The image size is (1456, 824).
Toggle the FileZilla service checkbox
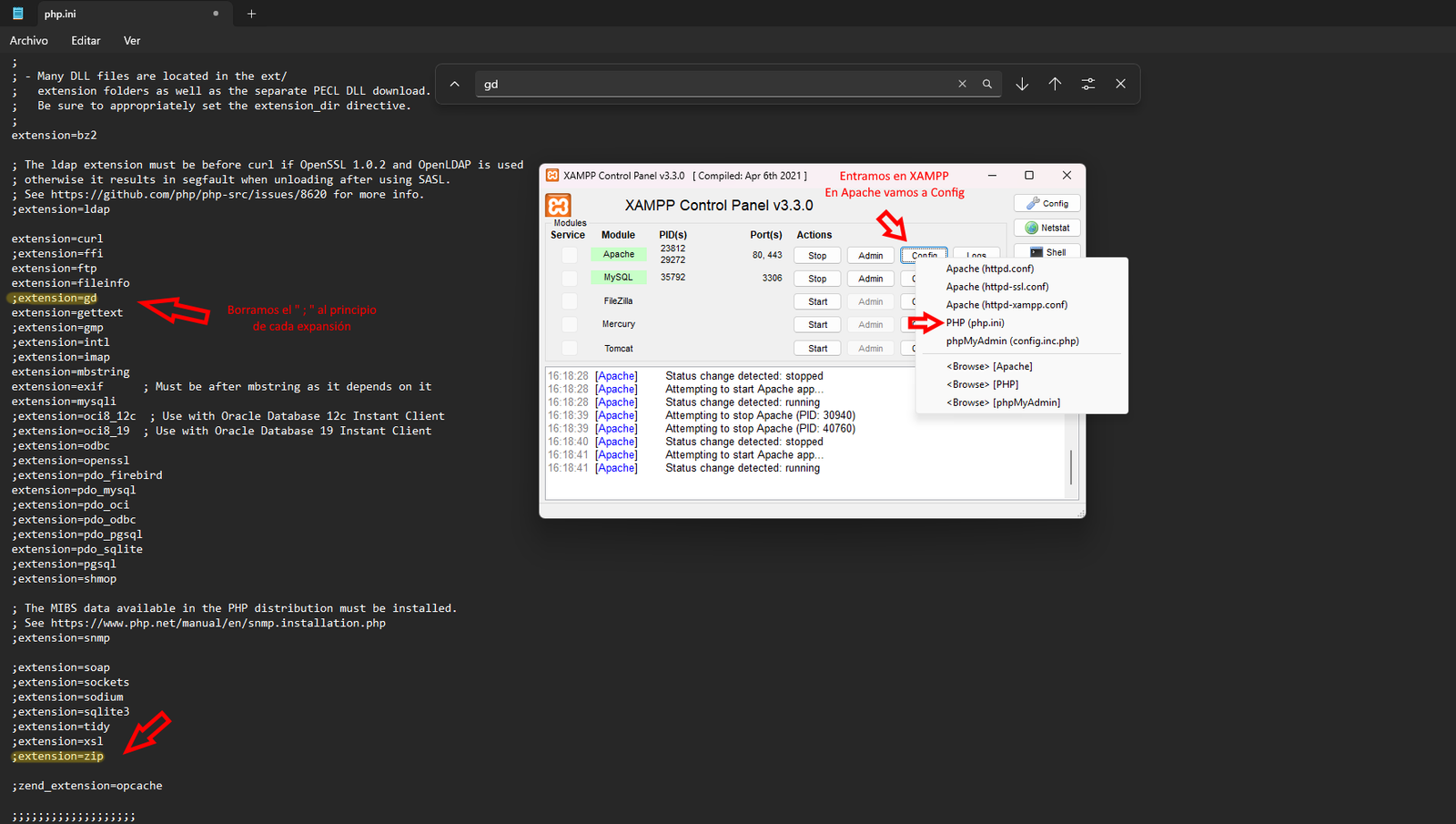(x=569, y=301)
